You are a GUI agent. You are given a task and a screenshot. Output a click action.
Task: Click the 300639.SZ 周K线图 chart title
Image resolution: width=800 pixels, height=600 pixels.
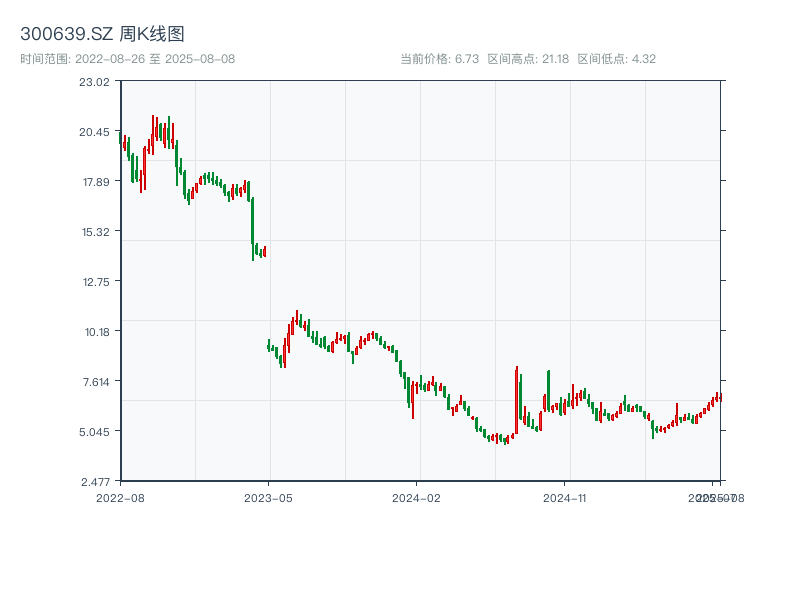click(102, 35)
